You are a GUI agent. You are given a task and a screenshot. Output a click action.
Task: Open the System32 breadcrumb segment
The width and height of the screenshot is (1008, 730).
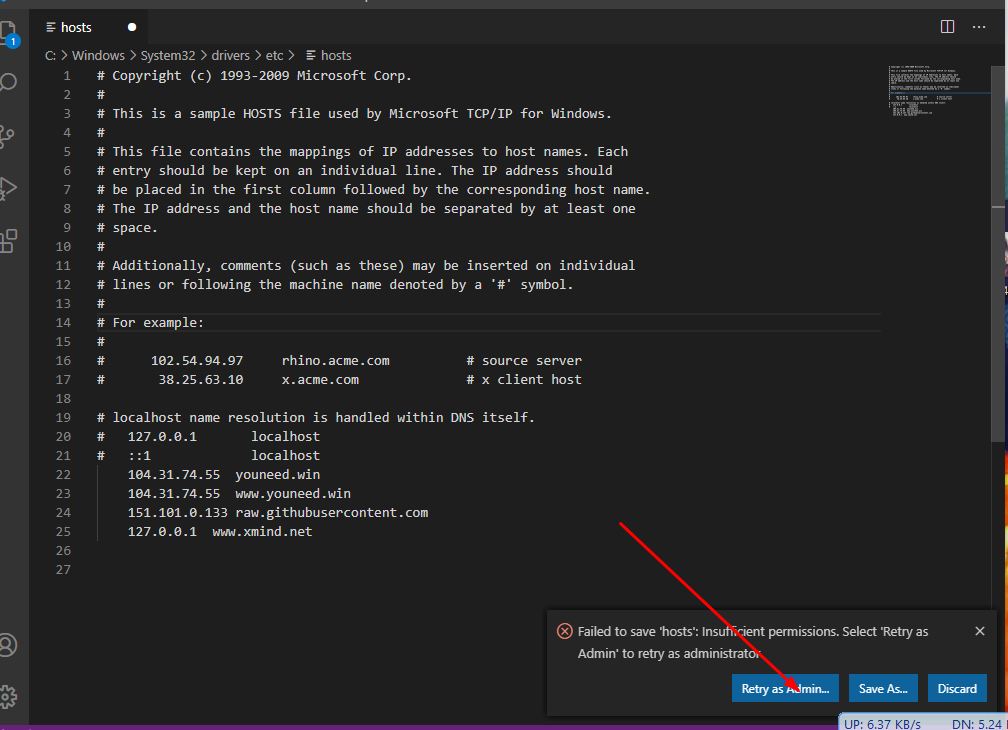(x=168, y=55)
